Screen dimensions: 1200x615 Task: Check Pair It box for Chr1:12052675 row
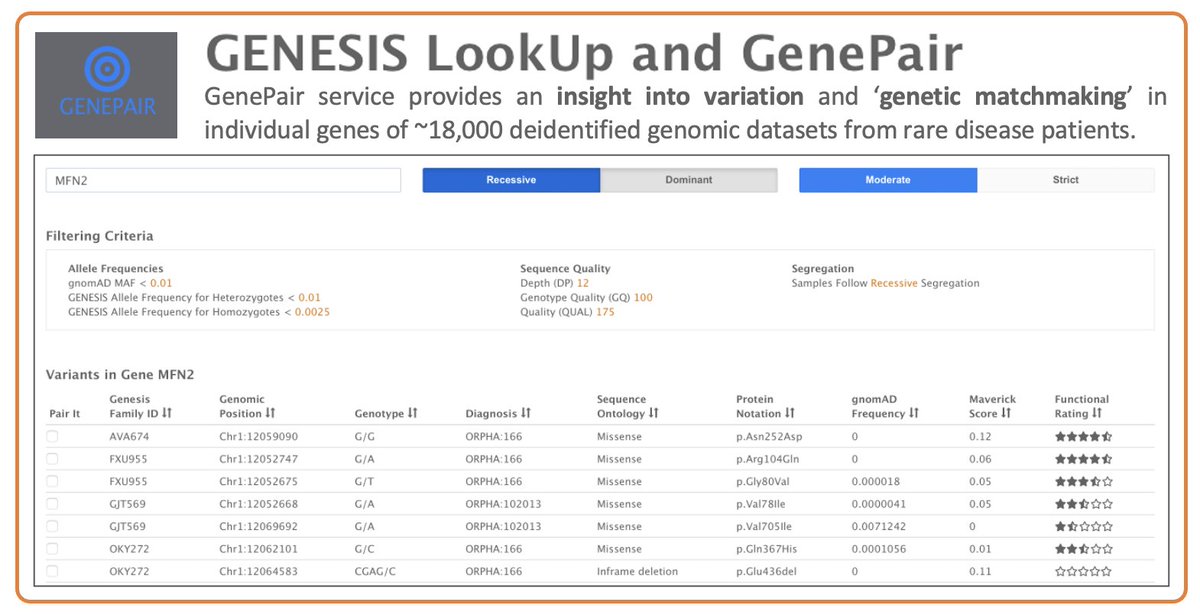tap(52, 481)
